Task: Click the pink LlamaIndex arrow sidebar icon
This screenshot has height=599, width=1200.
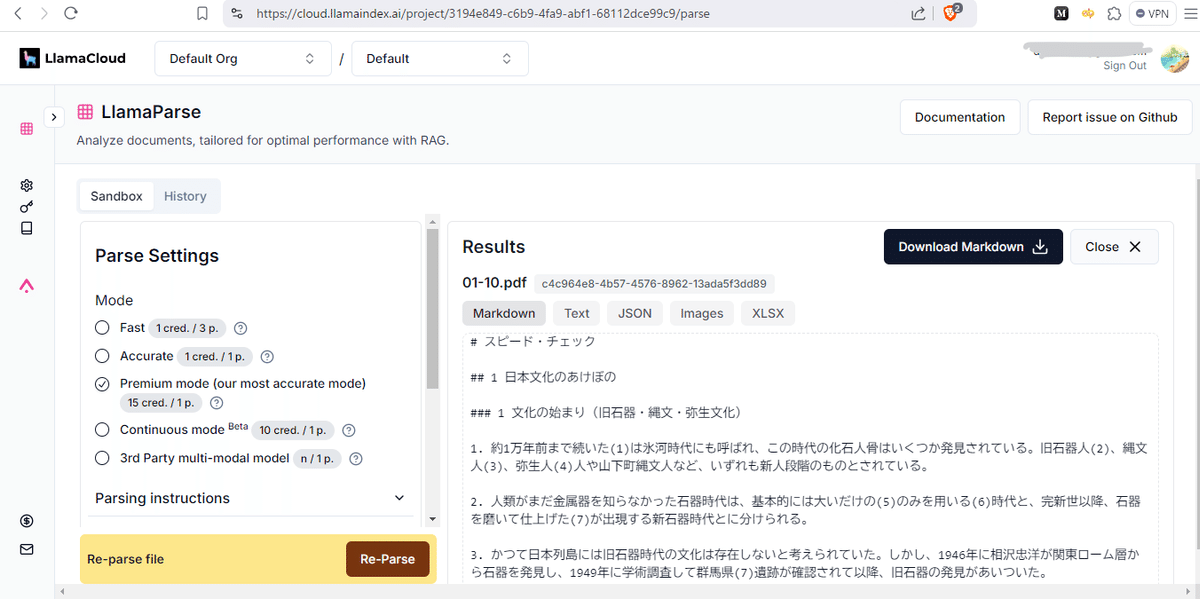Action: (26, 286)
